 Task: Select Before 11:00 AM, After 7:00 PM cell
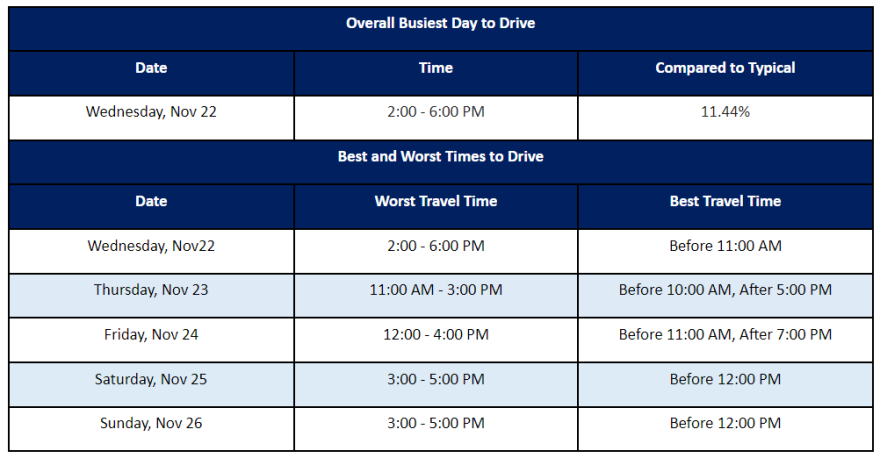(x=725, y=335)
